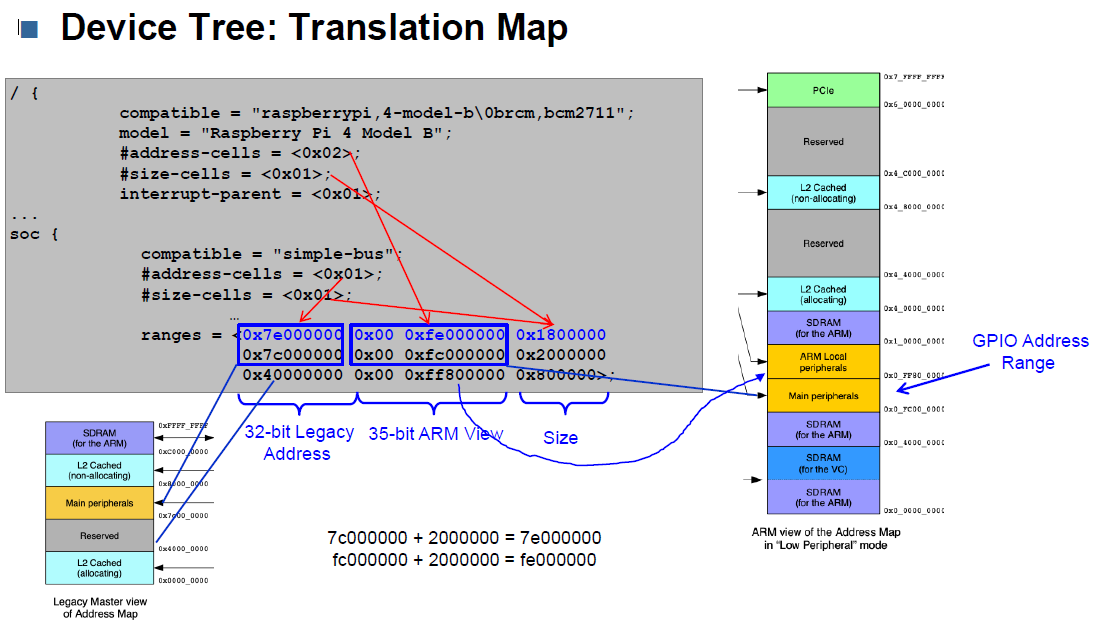
Task: Click the model Raspberry Pi 4 line
Action: (x=285, y=133)
